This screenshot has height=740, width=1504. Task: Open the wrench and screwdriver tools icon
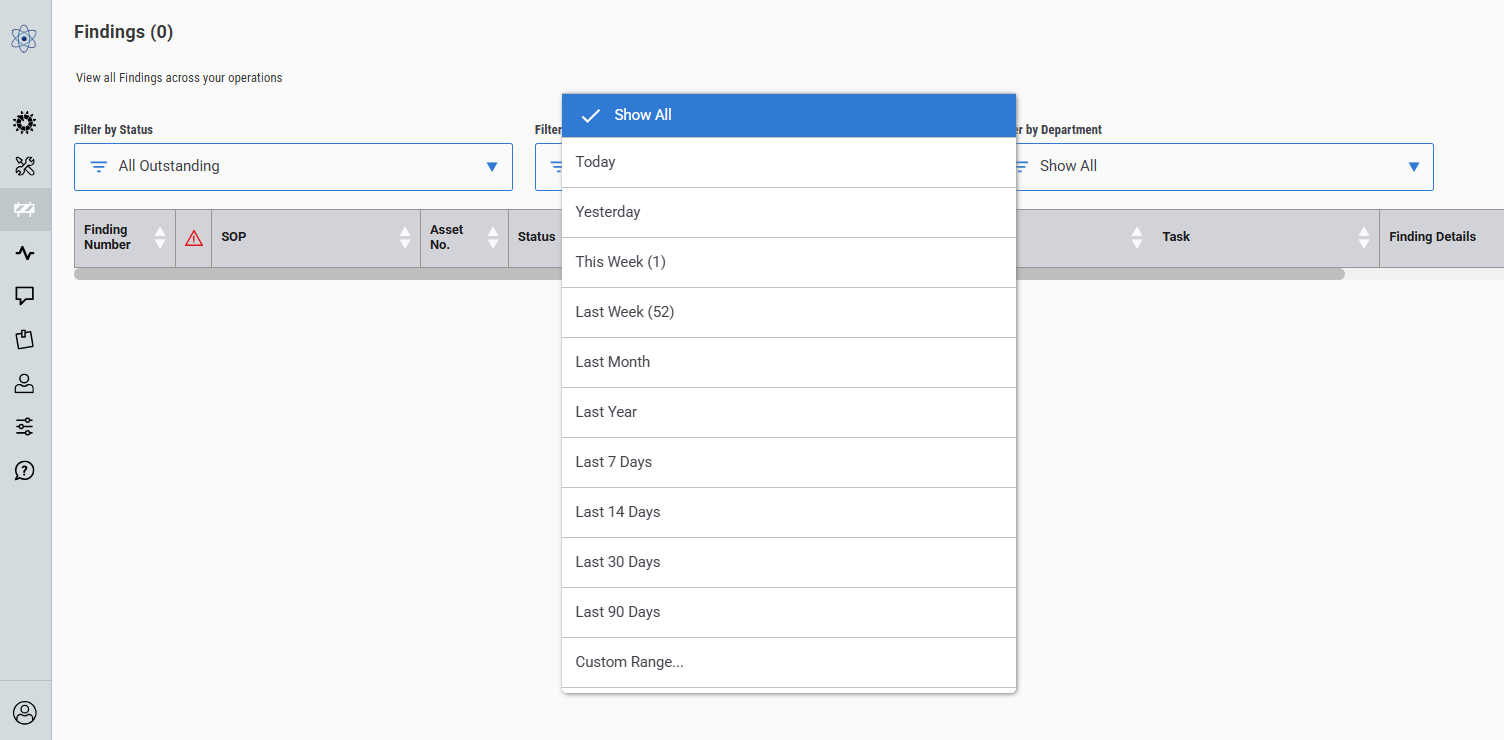coord(25,166)
